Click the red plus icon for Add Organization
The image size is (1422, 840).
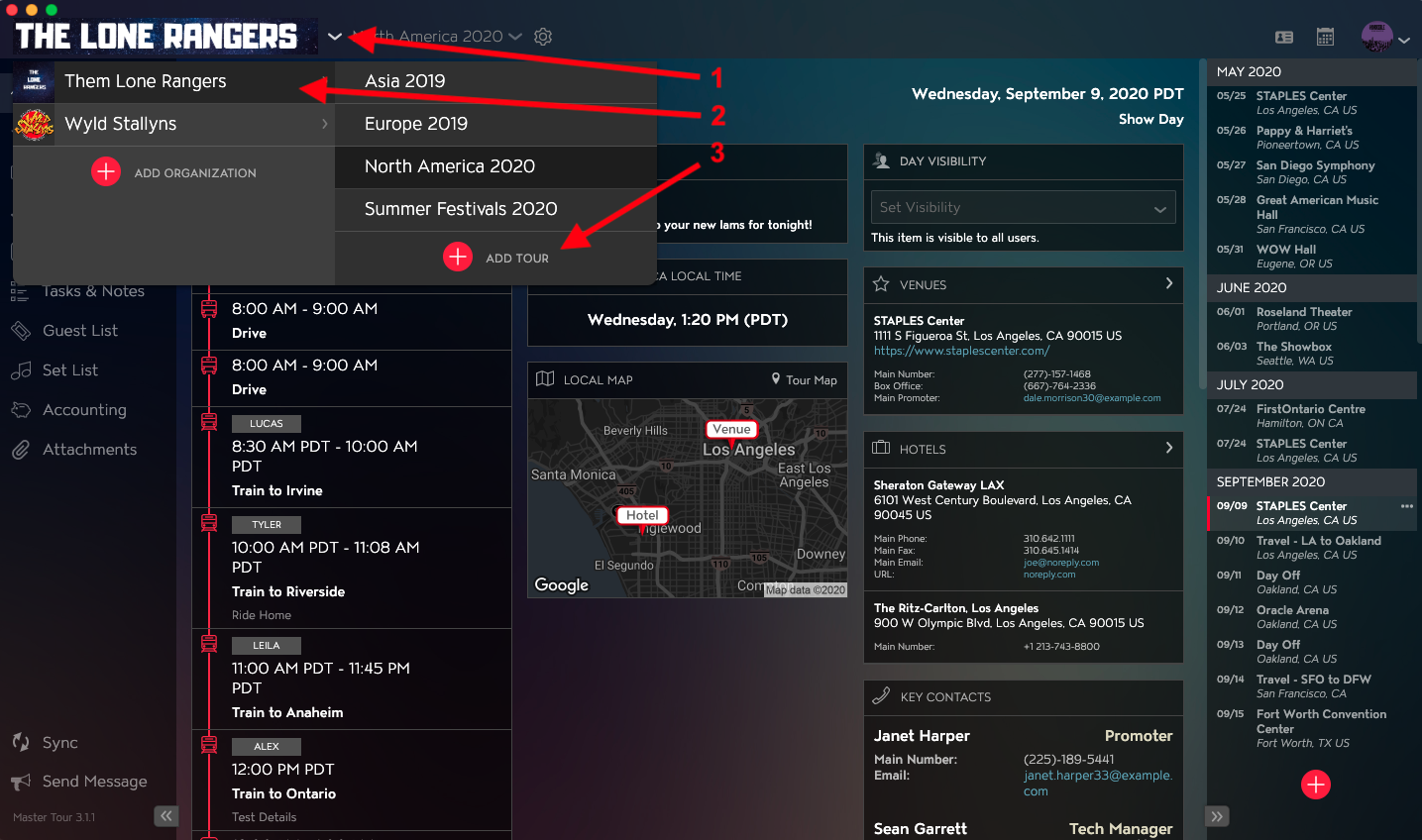click(106, 171)
